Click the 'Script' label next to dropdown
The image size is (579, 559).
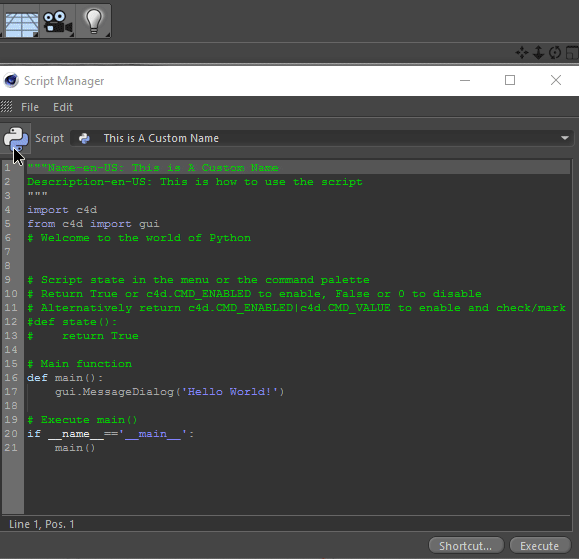pyautogui.click(x=49, y=138)
